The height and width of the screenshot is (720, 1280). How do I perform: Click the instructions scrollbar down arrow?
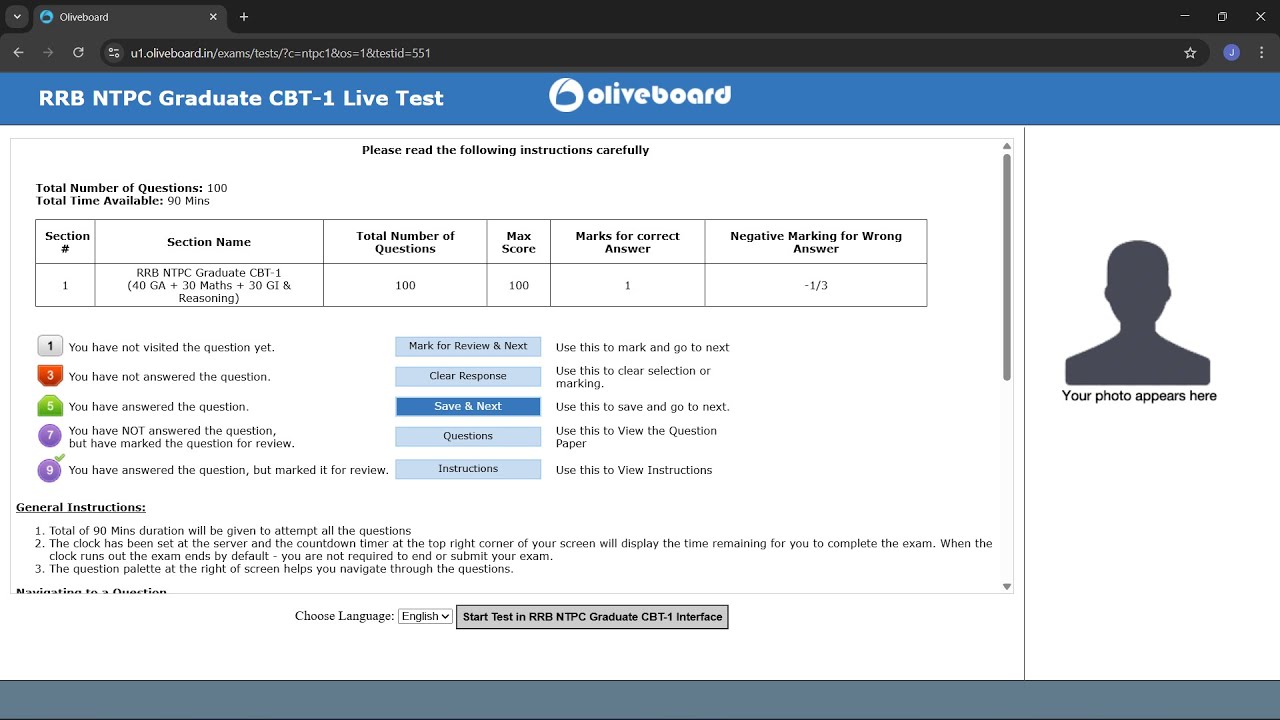[1007, 587]
